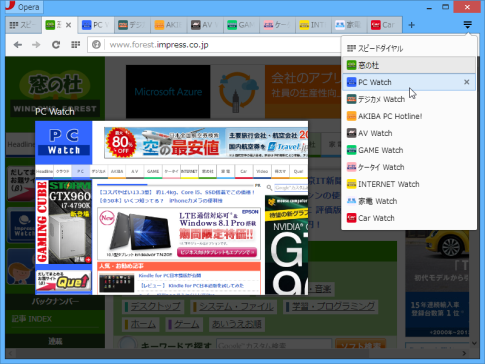Click the 記事 INDEX sidebar link
The height and width of the screenshot is (364, 485).
tap(32, 319)
